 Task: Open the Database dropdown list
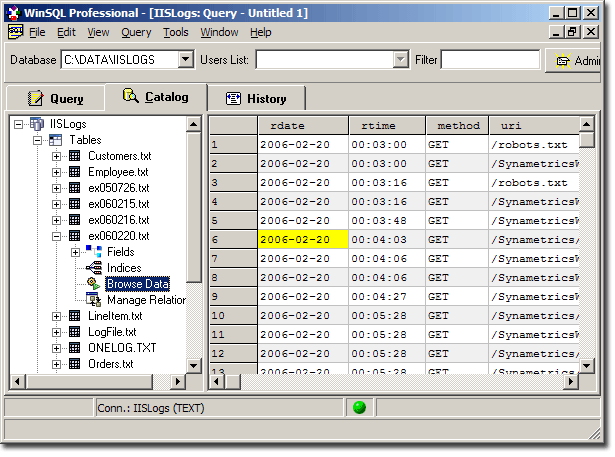pos(186,60)
